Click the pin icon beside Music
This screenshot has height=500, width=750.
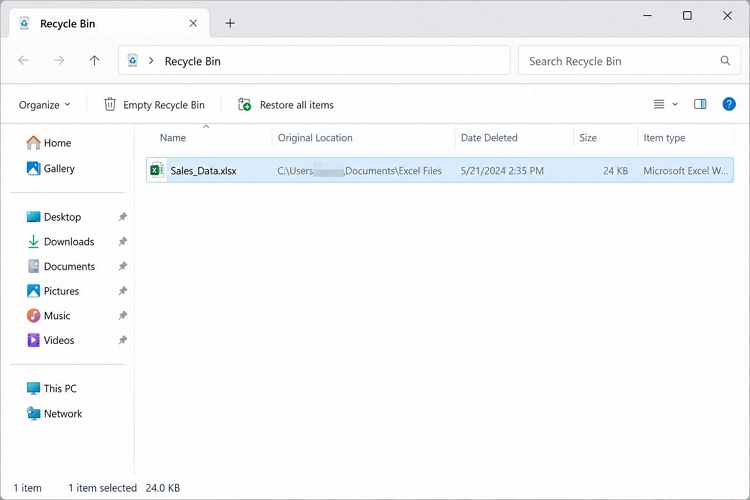122,315
